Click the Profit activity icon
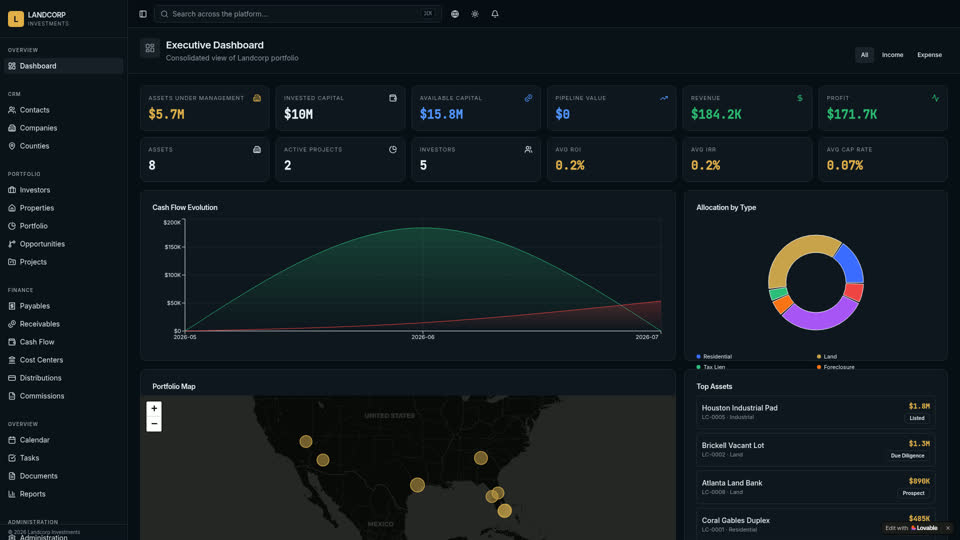The height and width of the screenshot is (540, 960). coord(936,98)
